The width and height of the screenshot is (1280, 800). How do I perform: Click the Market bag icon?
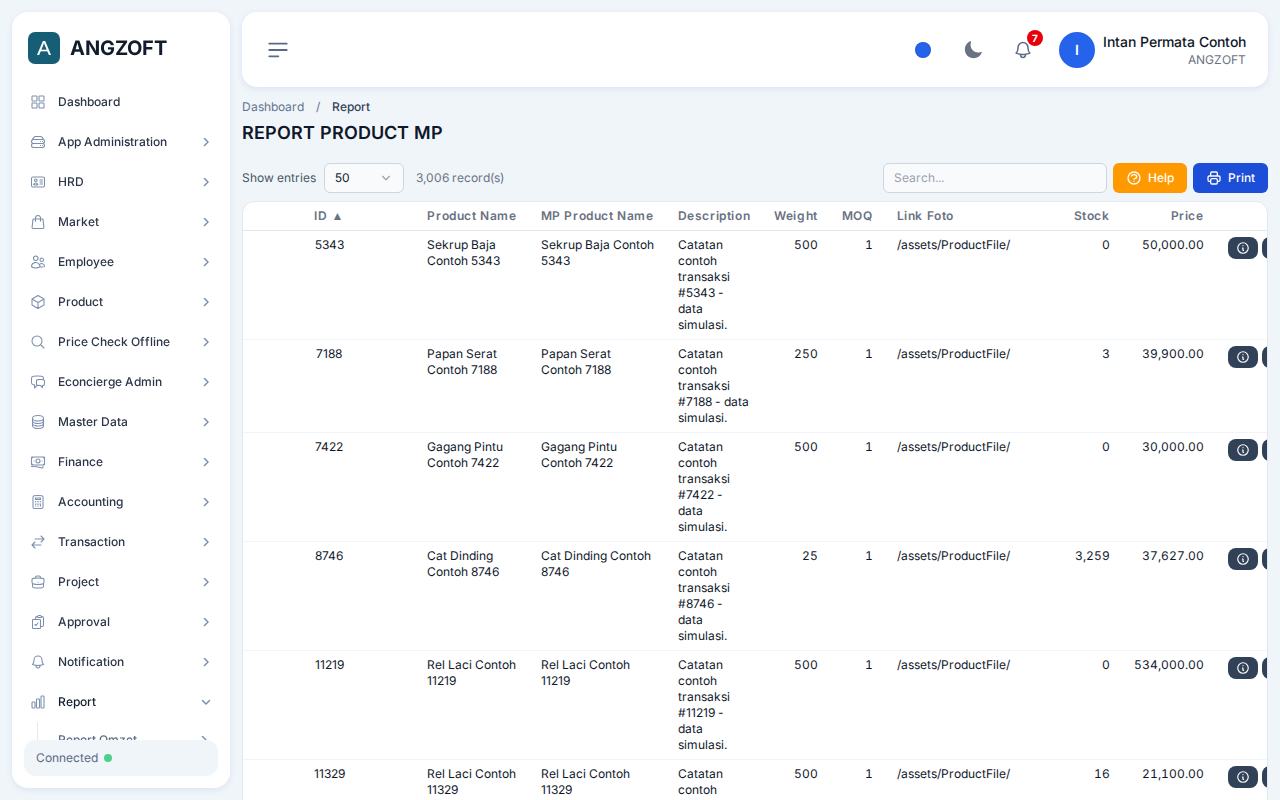coord(38,222)
